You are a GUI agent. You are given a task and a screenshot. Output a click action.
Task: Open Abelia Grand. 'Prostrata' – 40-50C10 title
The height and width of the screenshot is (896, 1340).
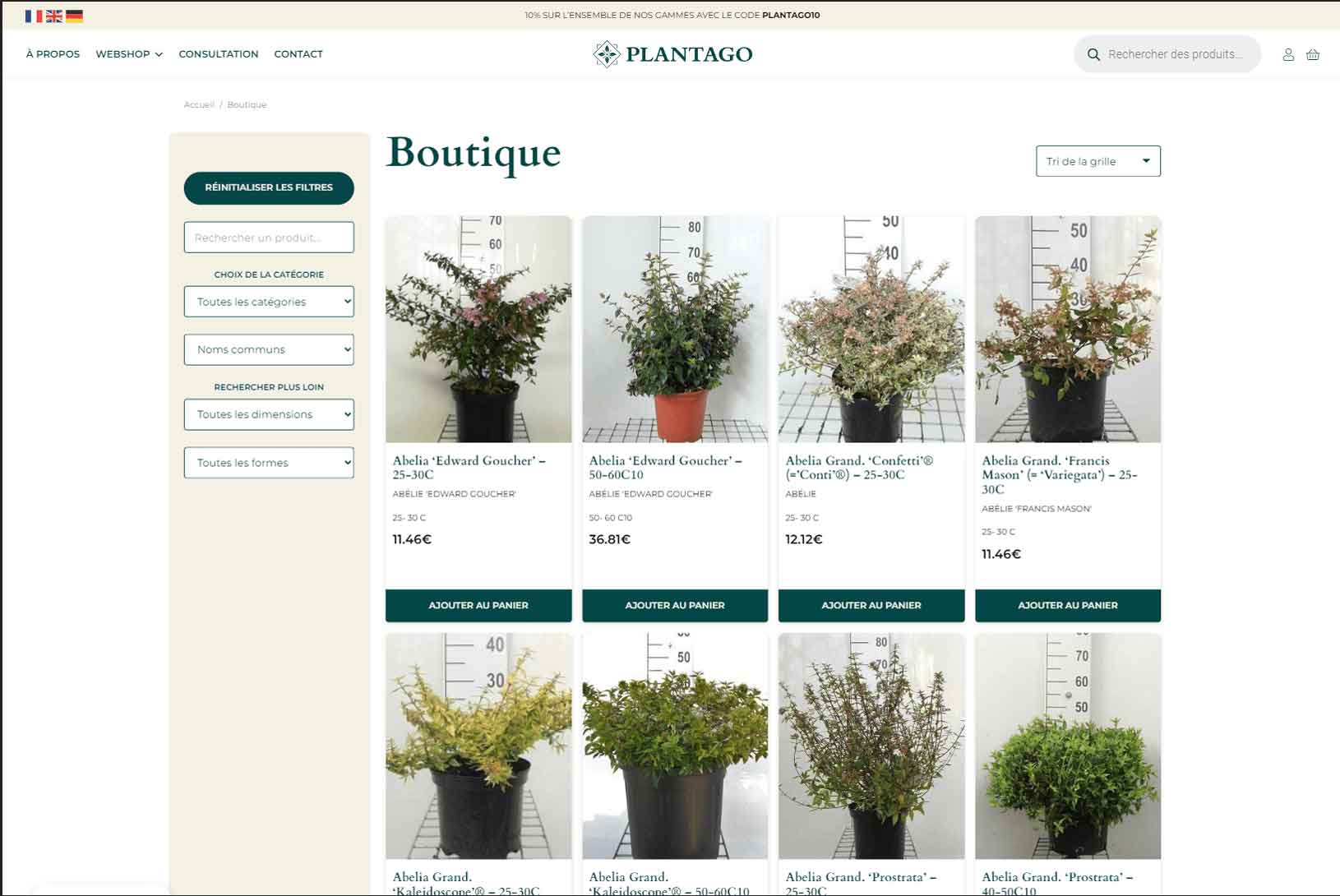(x=1058, y=884)
